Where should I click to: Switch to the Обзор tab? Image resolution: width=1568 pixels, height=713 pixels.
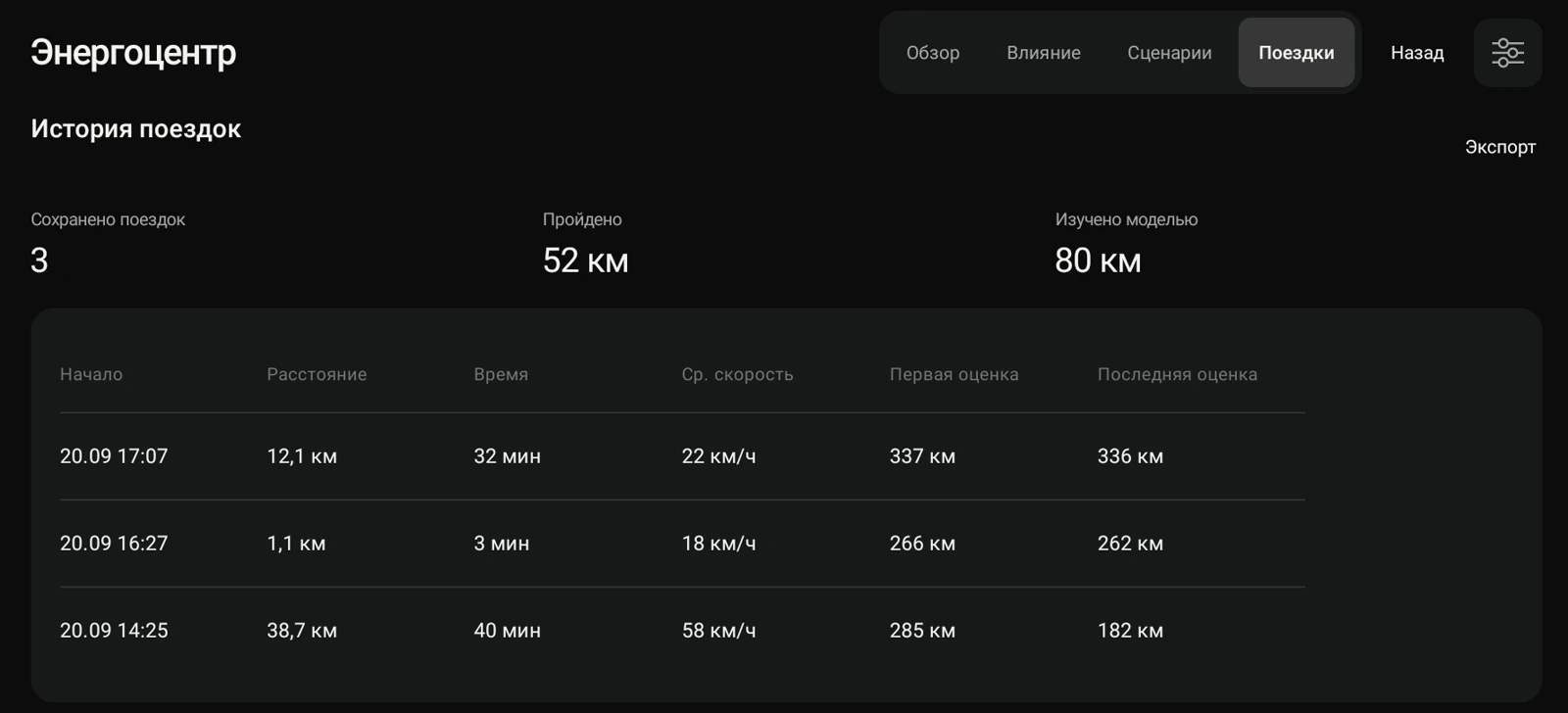pos(932,53)
